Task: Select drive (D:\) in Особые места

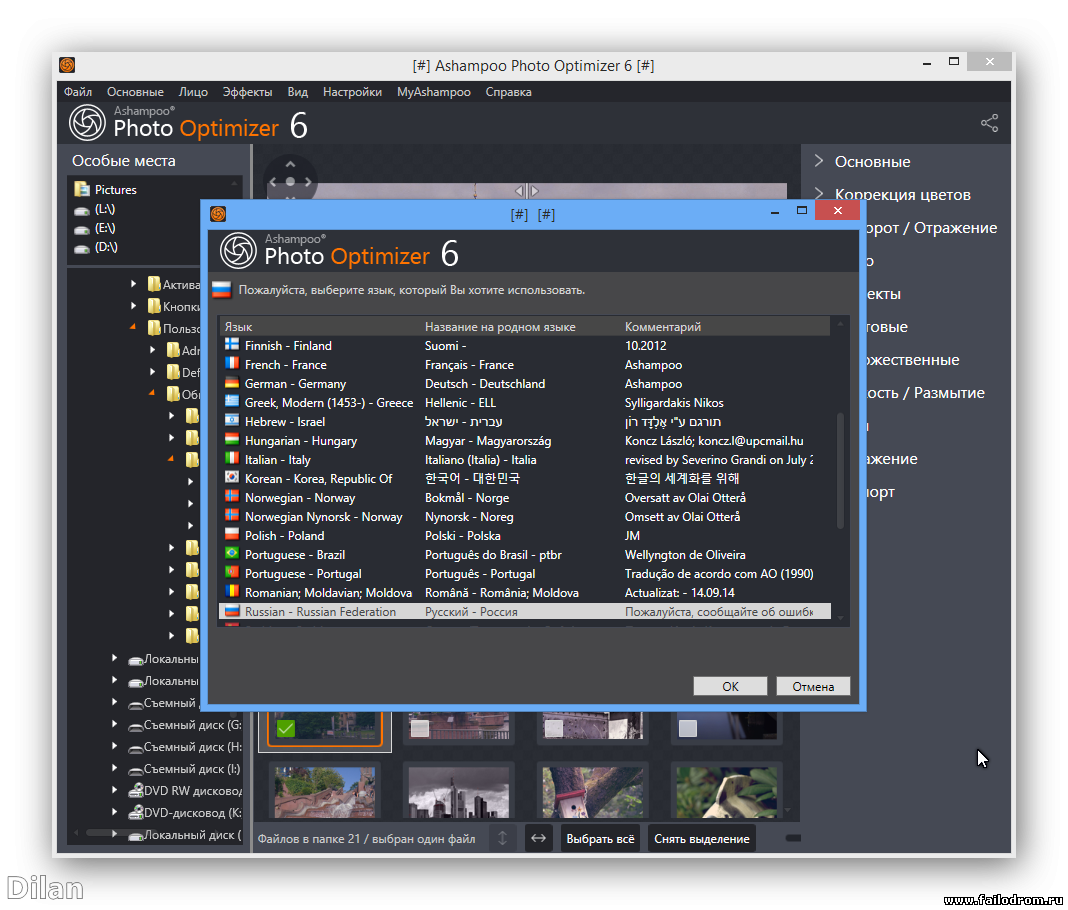Action: tap(95, 247)
